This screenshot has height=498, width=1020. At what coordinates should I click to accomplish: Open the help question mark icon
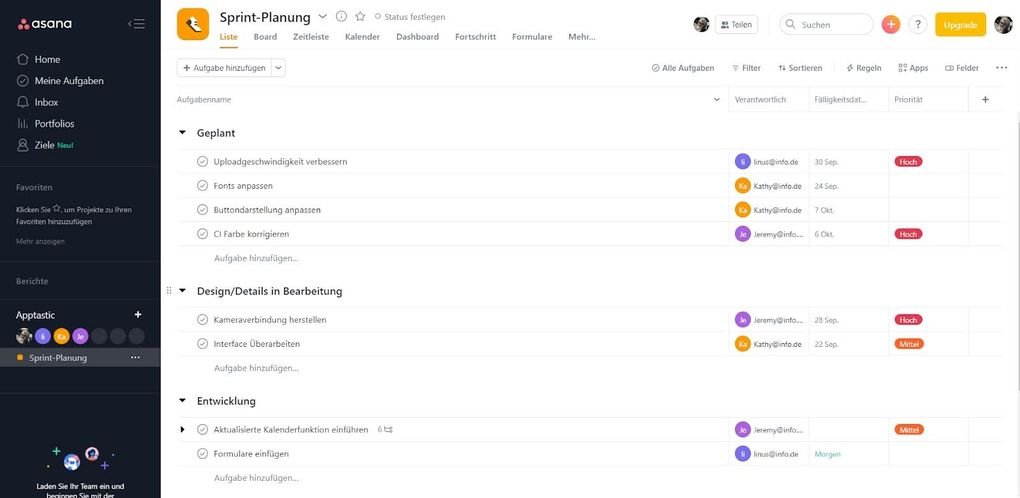click(917, 25)
